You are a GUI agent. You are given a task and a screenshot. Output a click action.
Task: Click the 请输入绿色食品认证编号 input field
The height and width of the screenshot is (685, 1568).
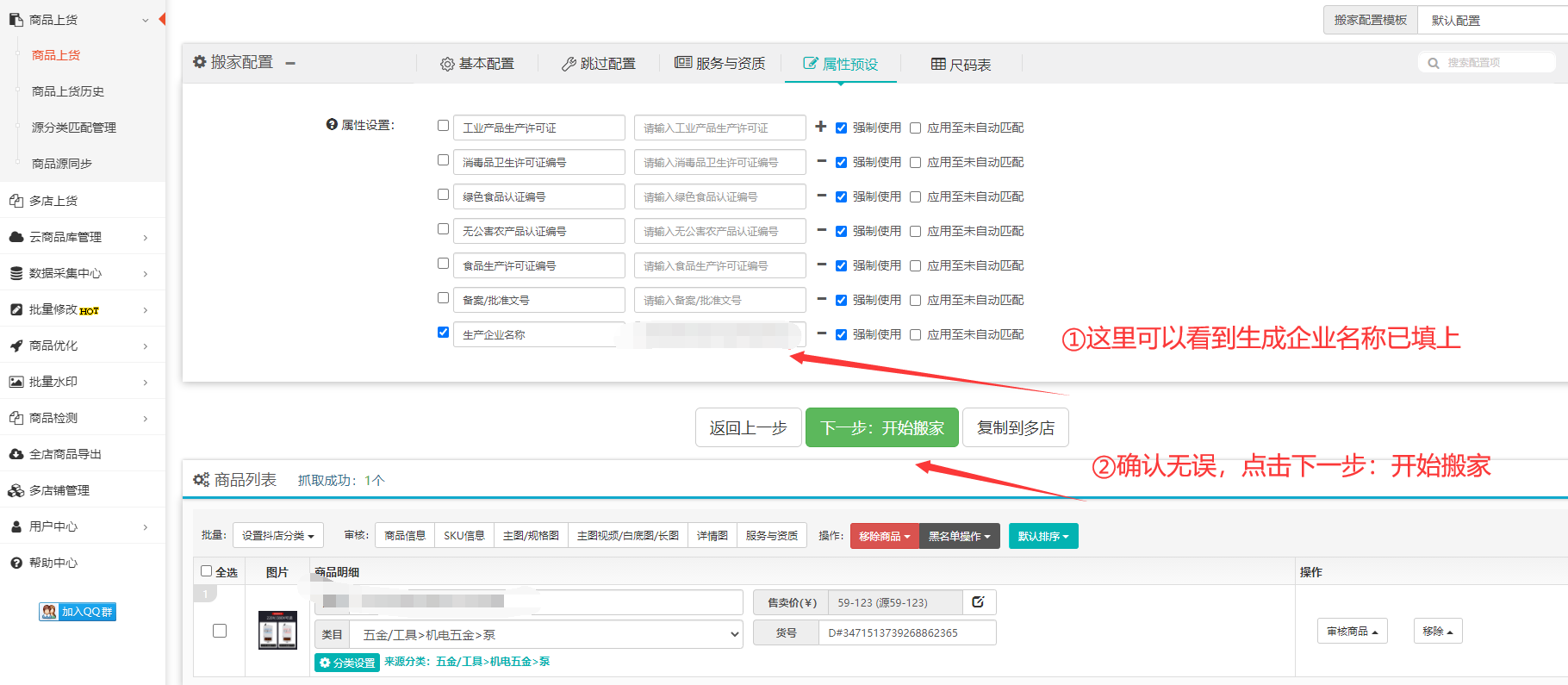[x=719, y=196]
